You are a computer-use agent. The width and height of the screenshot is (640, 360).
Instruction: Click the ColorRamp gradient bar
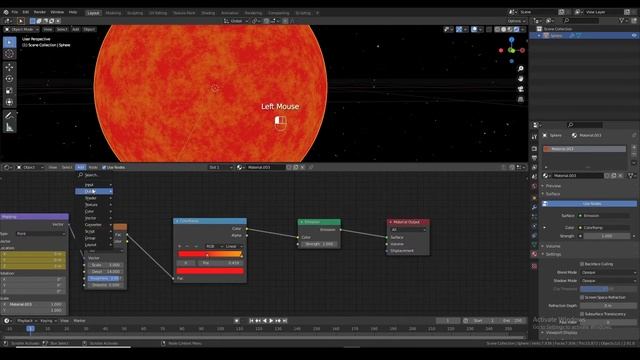point(210,254)
